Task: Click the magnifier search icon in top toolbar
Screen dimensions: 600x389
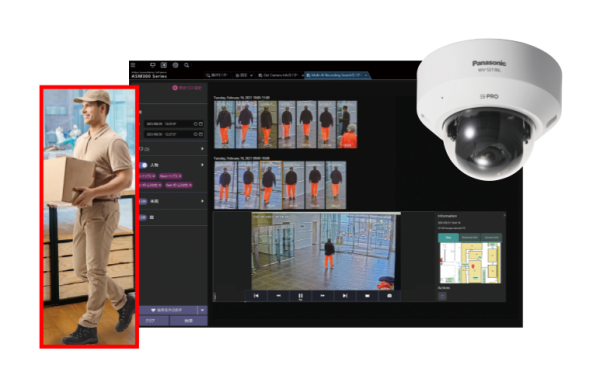Action: [186, 65]
